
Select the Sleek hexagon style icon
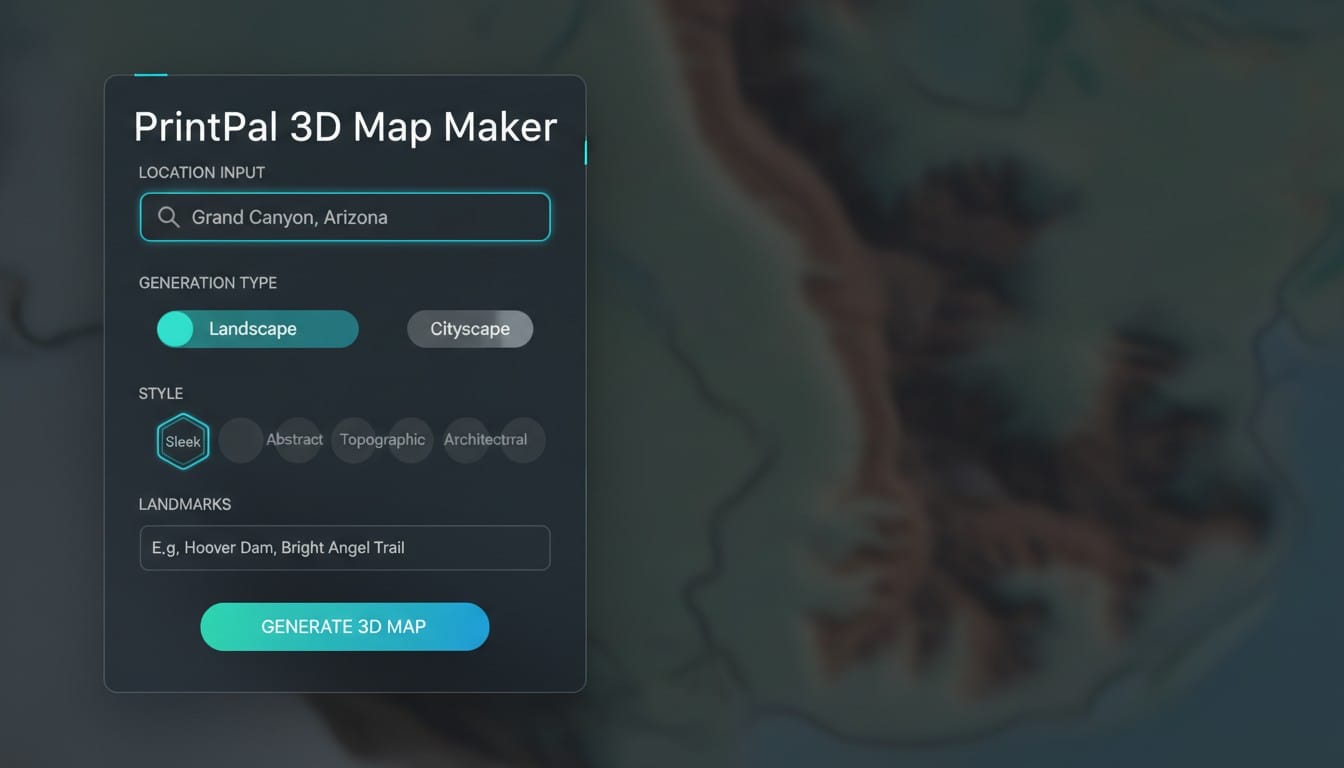[183, 441]
